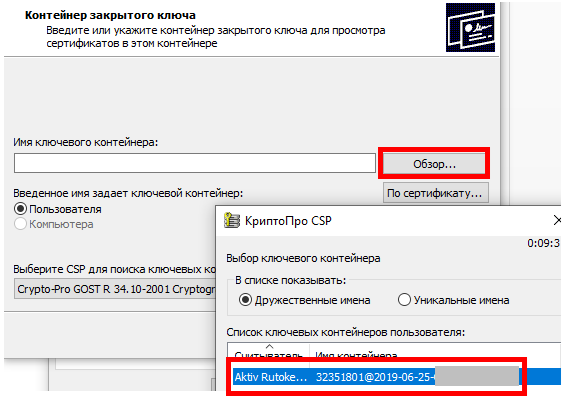Screen dimensions: 567x401
Task: Click the По сертификату... button
Action: point(435,193)
